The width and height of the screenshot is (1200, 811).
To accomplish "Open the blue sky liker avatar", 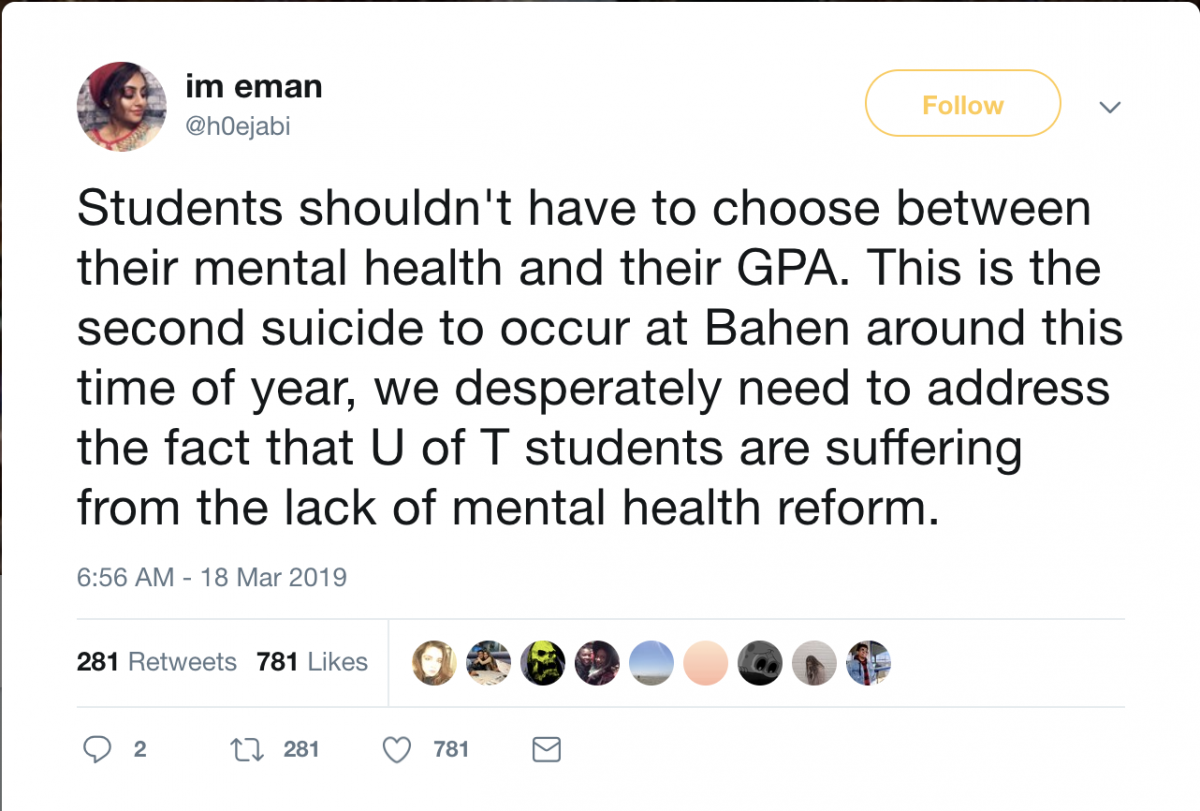I will tap(651, 662).
